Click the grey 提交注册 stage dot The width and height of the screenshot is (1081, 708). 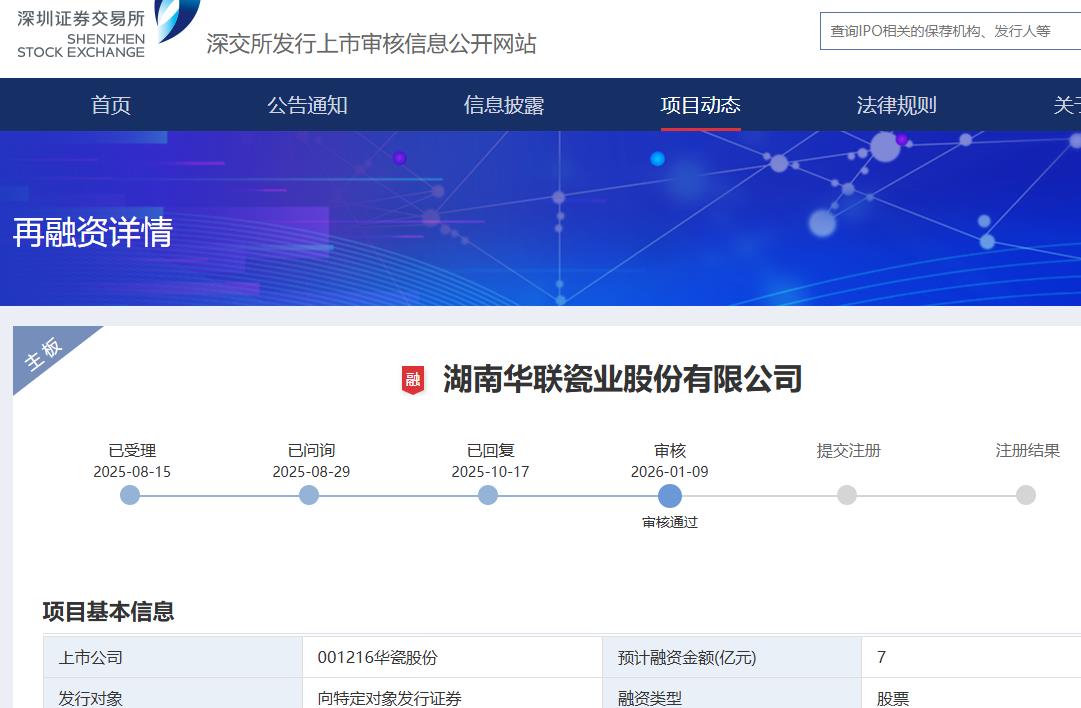847,495
